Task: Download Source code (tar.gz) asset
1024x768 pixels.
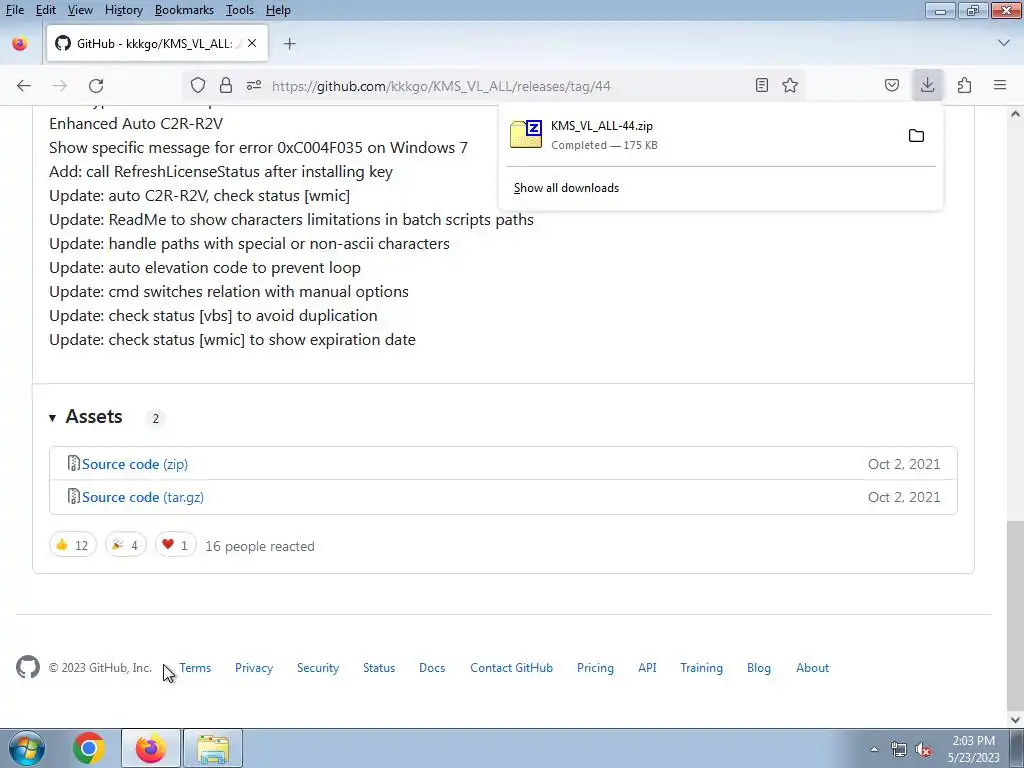Action: click(x=142, y=498)
